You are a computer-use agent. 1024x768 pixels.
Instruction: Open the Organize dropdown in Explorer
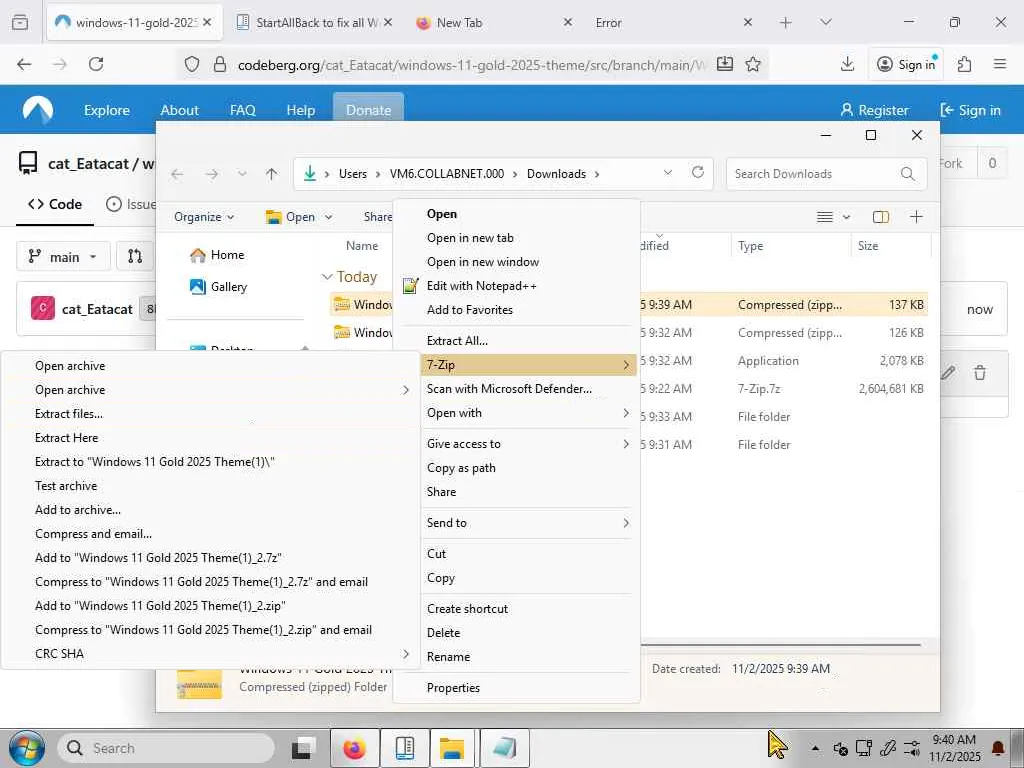(204, 217)
